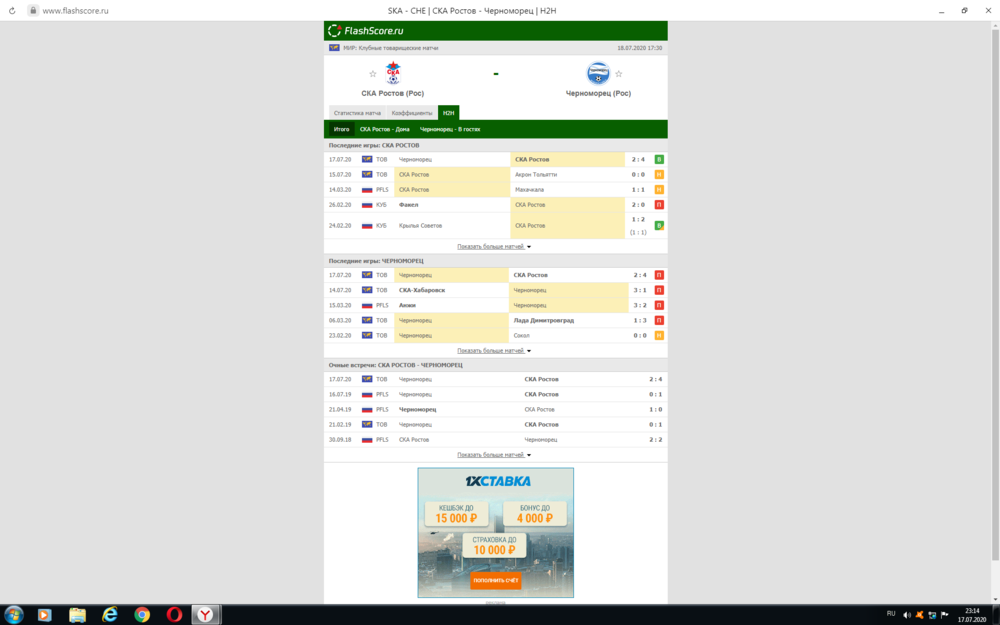Image resolution: width=1000 pixels, height=625 pixels.
Task: Open the Windows Start menu
Action: tap(13, 615)
